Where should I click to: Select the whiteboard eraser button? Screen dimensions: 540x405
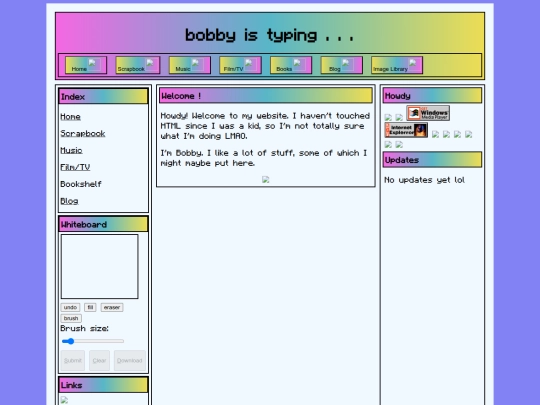(112, 307)
